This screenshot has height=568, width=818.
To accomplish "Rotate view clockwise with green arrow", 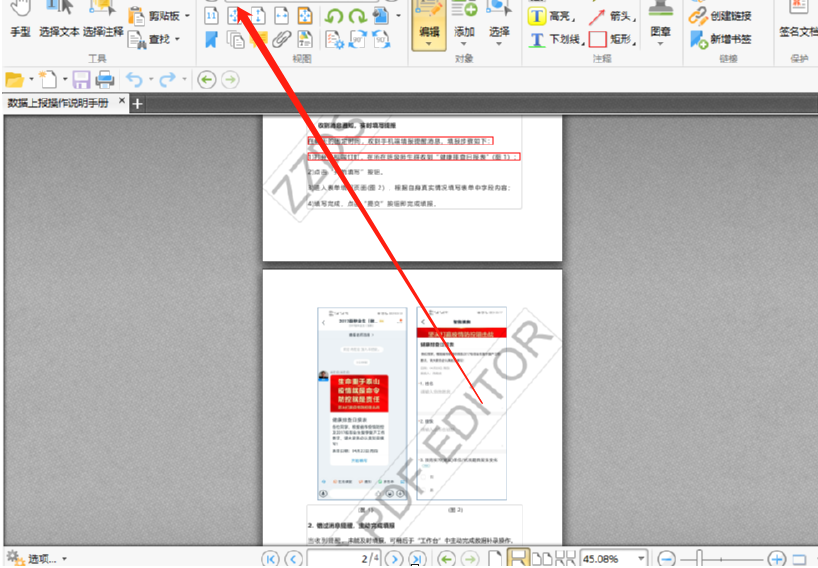I will (x=357, y=16).
